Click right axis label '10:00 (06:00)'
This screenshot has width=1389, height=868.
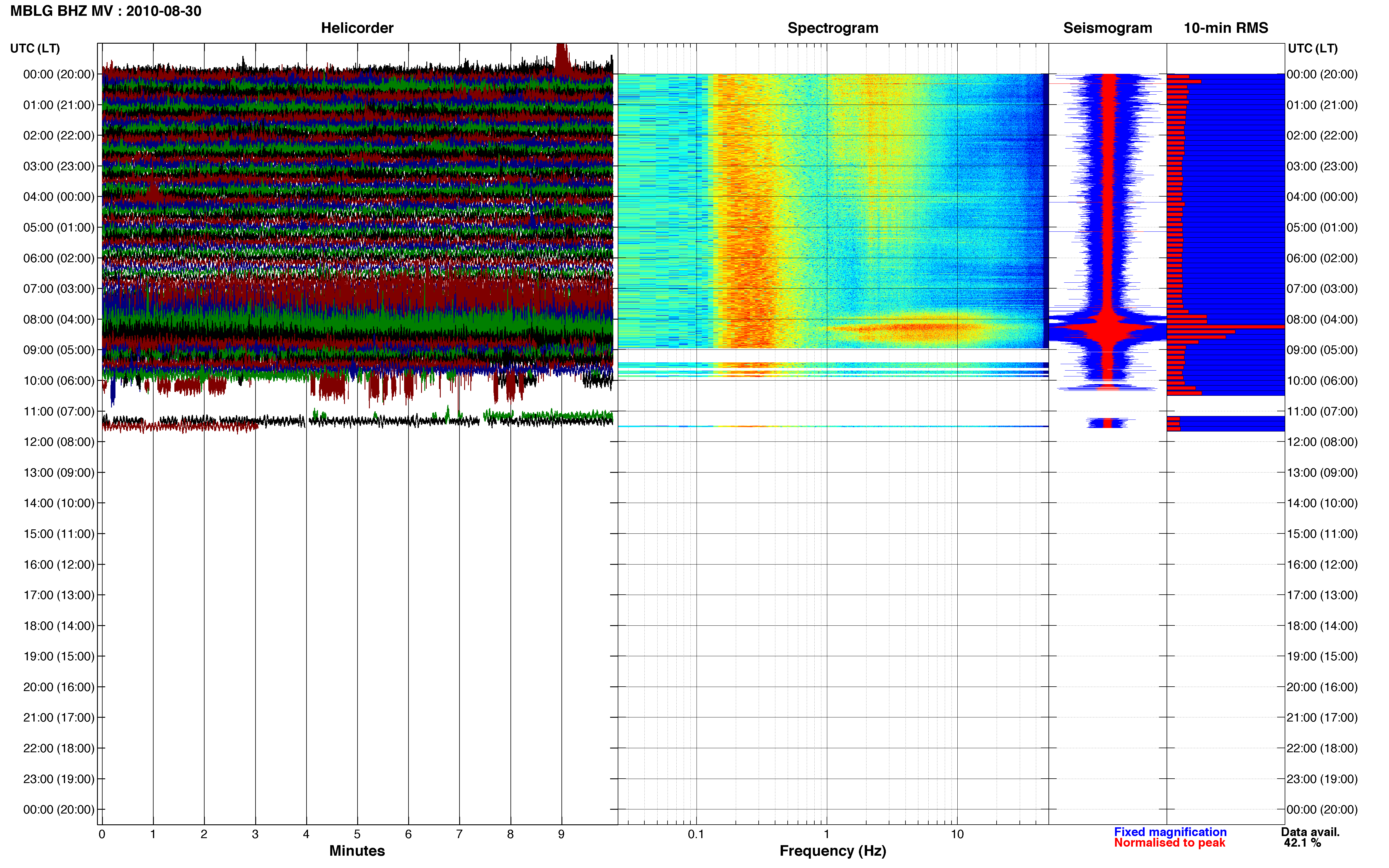(1322, 381)
